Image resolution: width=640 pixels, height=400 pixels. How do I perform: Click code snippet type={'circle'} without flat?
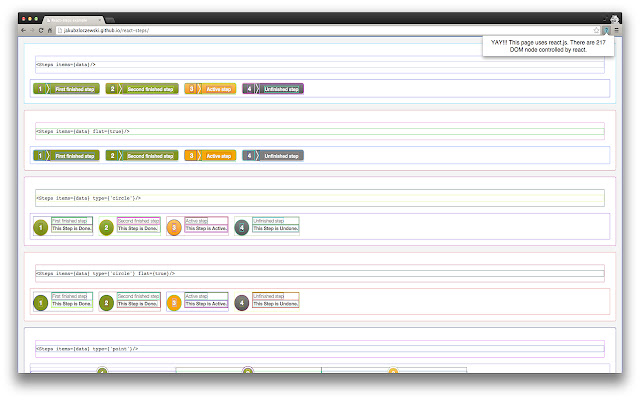click(88, 198)
